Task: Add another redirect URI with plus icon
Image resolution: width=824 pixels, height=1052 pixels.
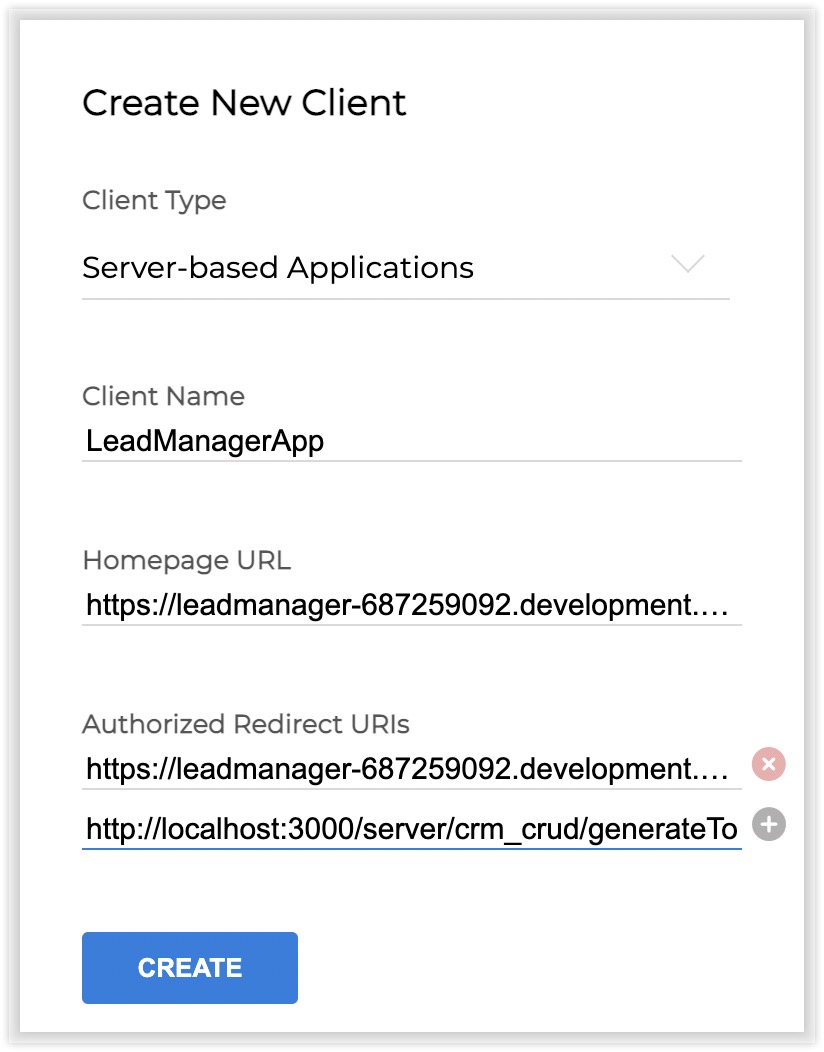Action: coord(768,825)
